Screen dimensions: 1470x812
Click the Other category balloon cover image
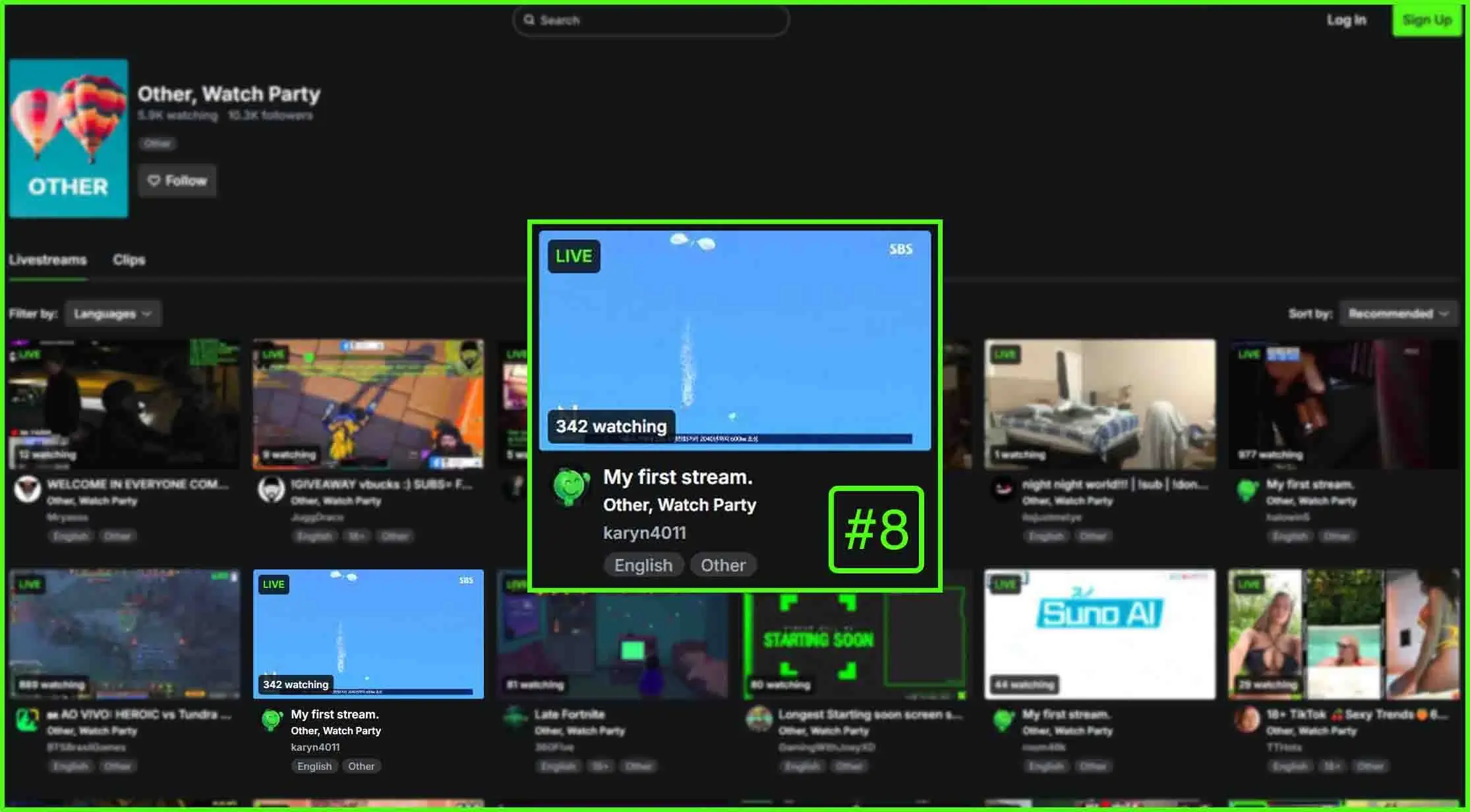pyautogui.click(x=69, y=138)
